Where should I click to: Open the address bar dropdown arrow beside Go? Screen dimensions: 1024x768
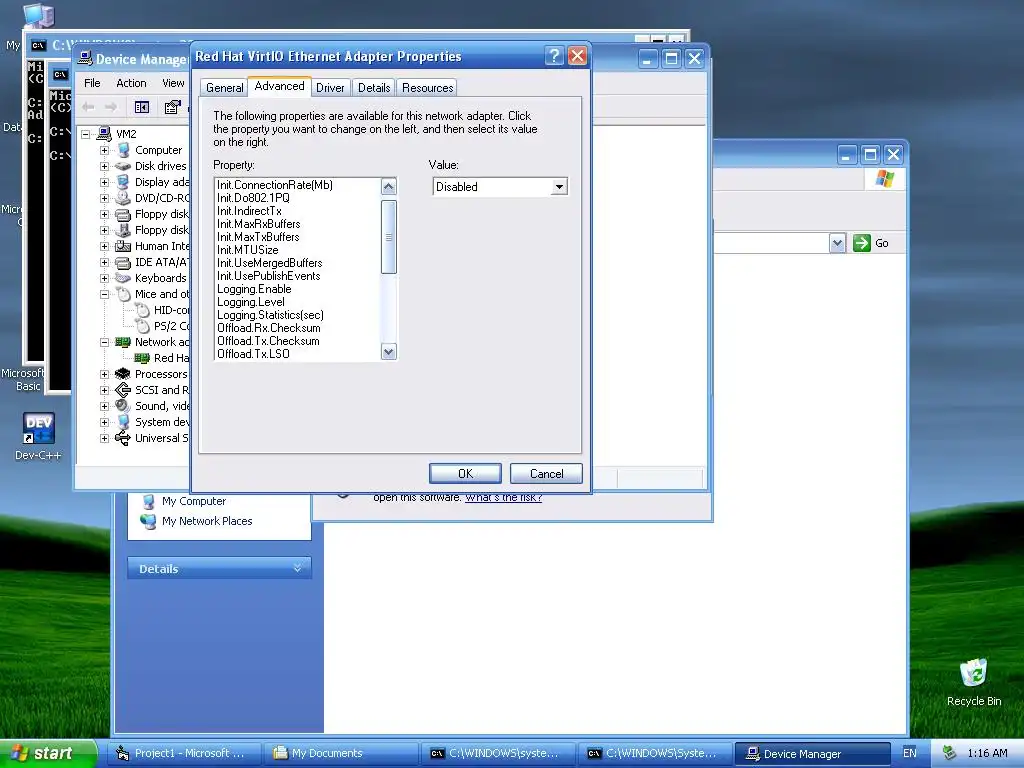[x=837, y=243]
